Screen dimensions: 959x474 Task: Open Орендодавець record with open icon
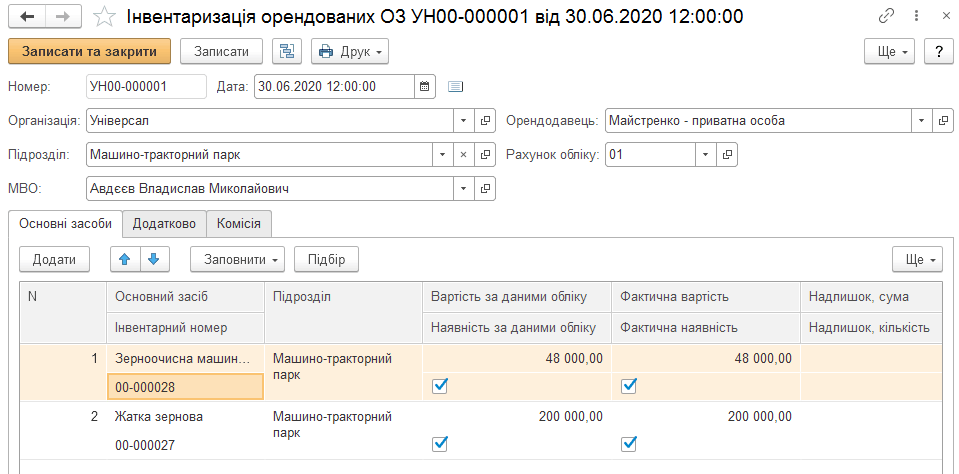[x=942, y=120]
